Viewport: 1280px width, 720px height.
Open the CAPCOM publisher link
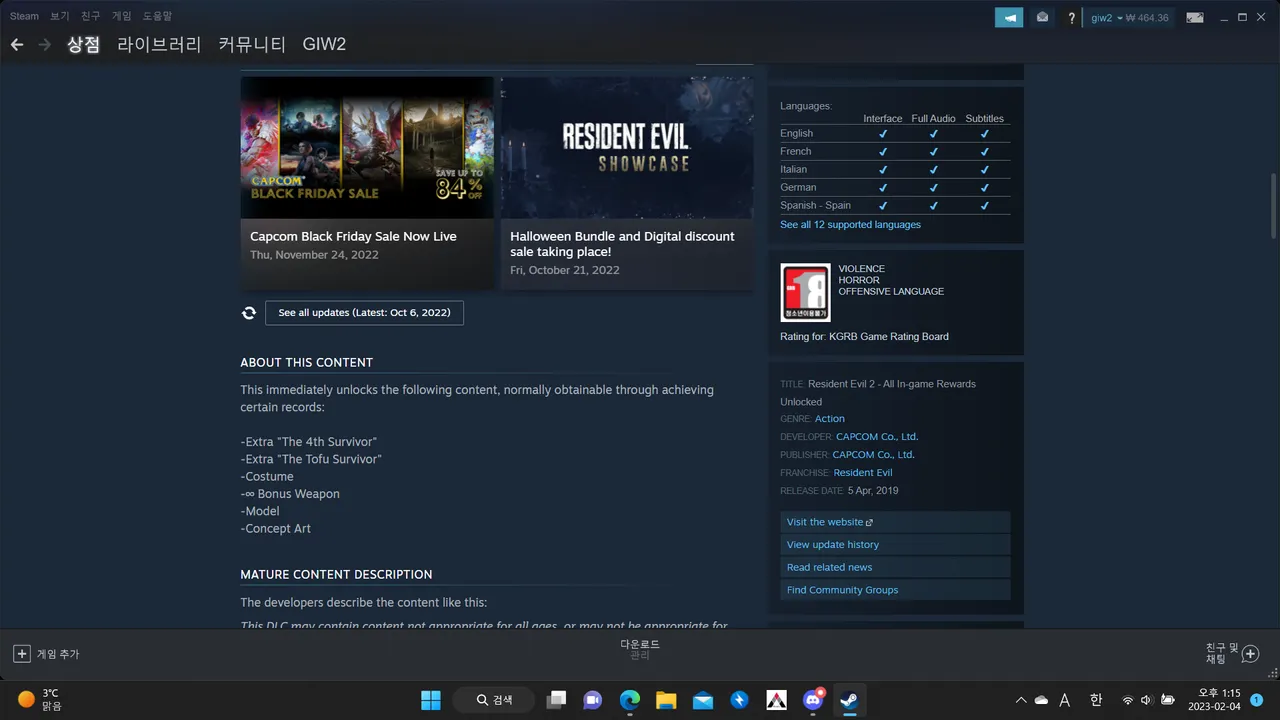click(873, 455)
